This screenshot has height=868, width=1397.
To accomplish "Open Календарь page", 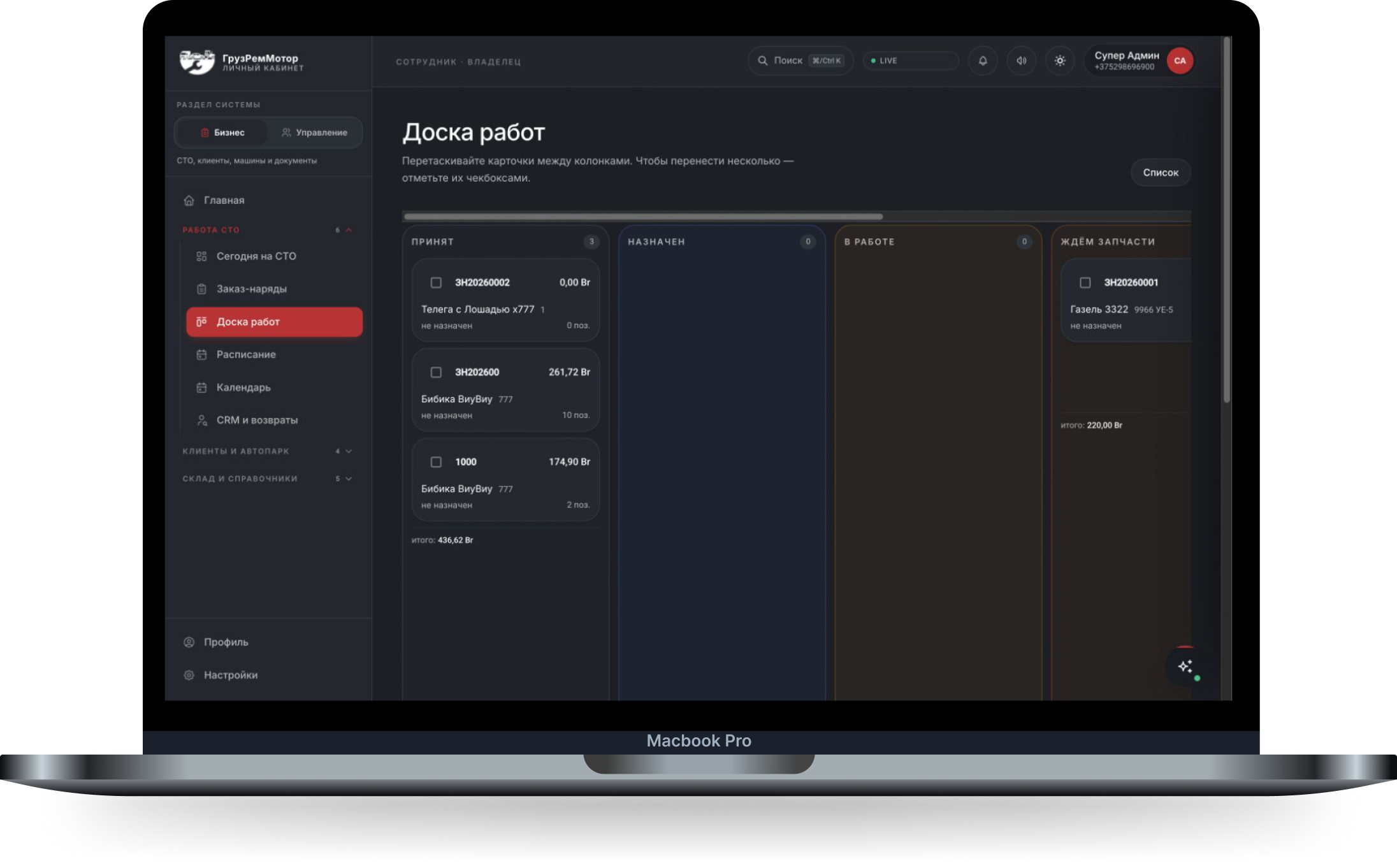I will [243, 387].
